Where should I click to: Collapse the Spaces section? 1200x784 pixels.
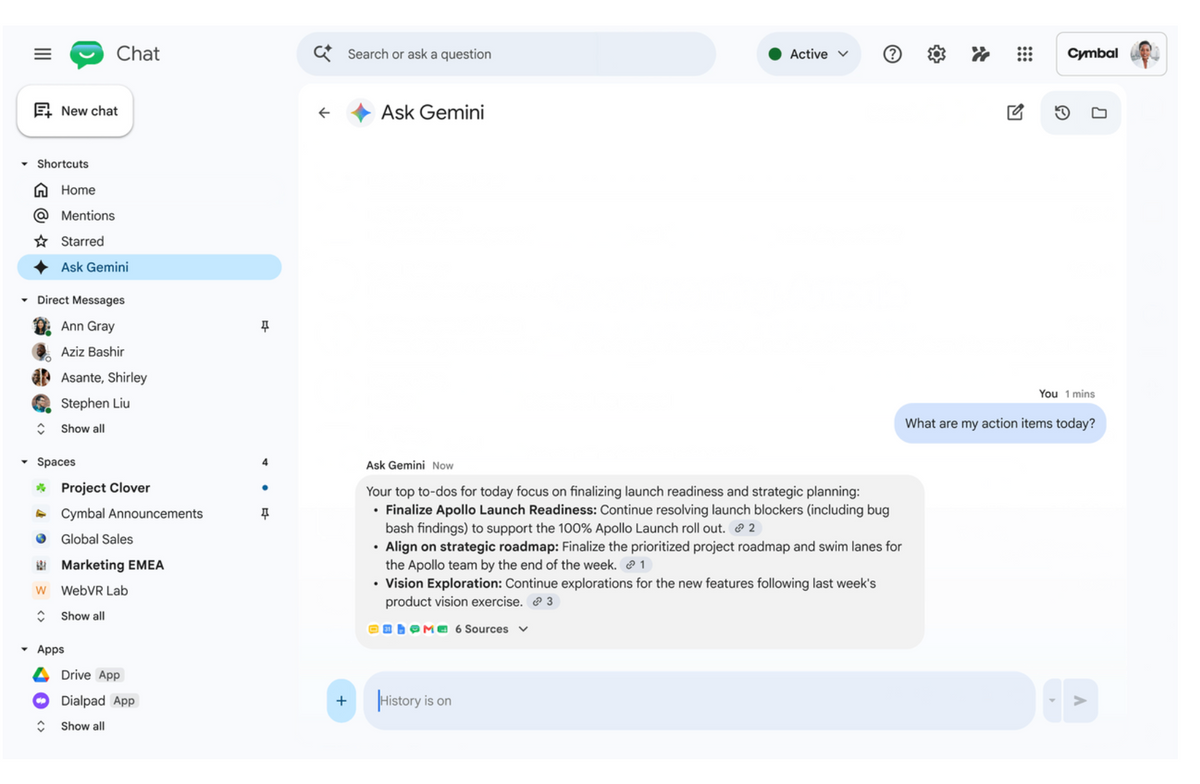24,462
